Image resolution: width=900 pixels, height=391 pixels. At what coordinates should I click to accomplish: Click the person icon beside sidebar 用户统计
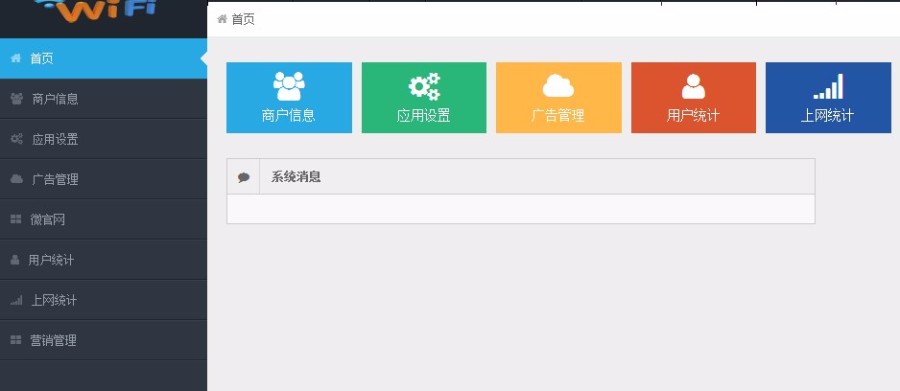click(15, 260)
